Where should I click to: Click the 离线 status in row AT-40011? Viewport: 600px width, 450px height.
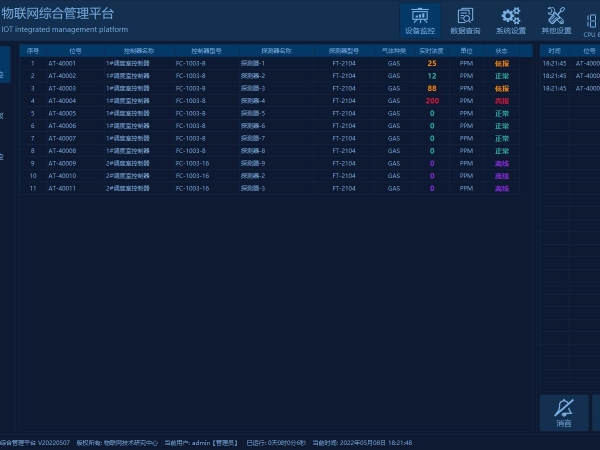[501, 188]
